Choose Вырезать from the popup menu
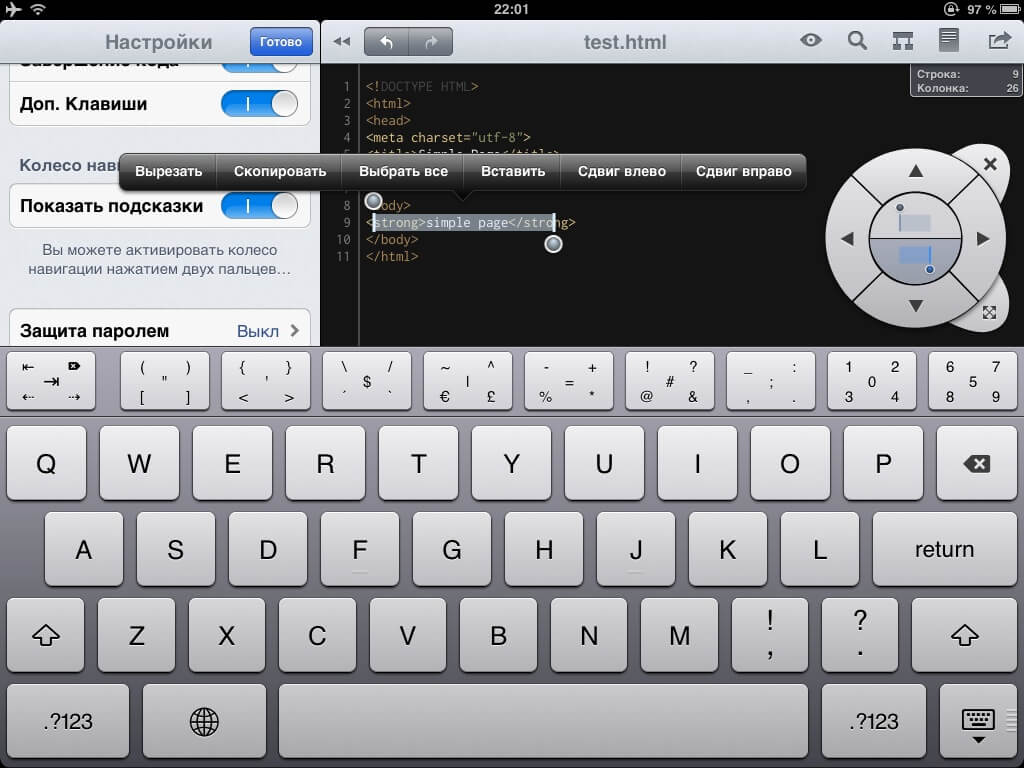 coord(168,172)
